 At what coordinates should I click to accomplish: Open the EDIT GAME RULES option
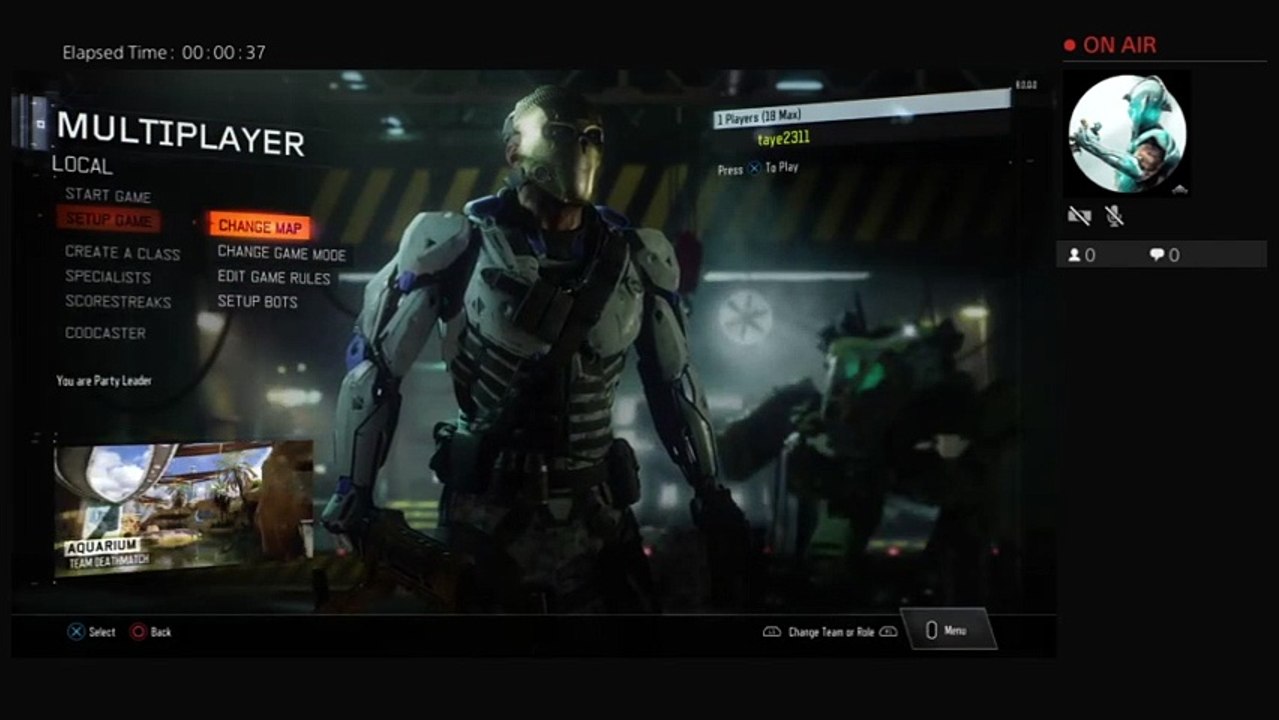tap(273, 277)
